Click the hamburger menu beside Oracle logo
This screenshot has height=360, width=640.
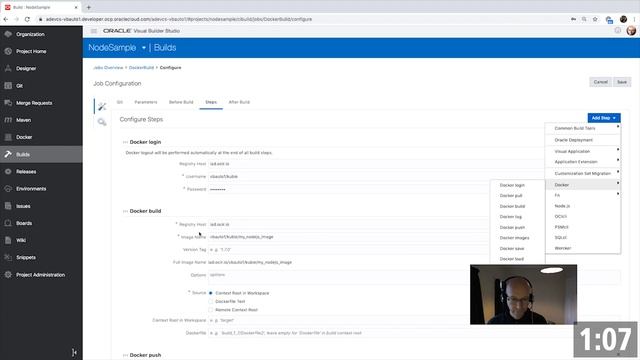coord(93,31)
